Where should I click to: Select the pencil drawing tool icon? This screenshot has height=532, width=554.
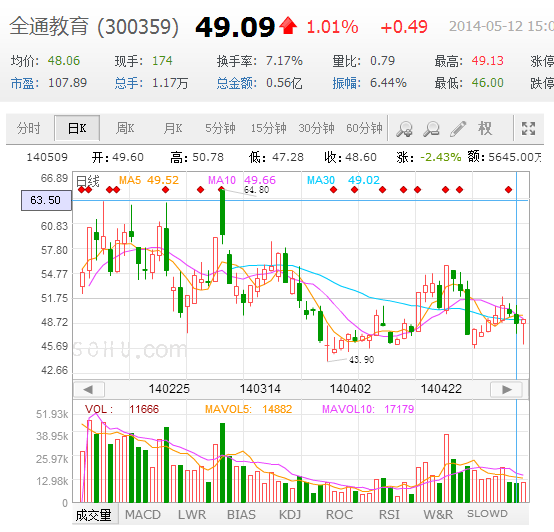[x=458, y=129]
